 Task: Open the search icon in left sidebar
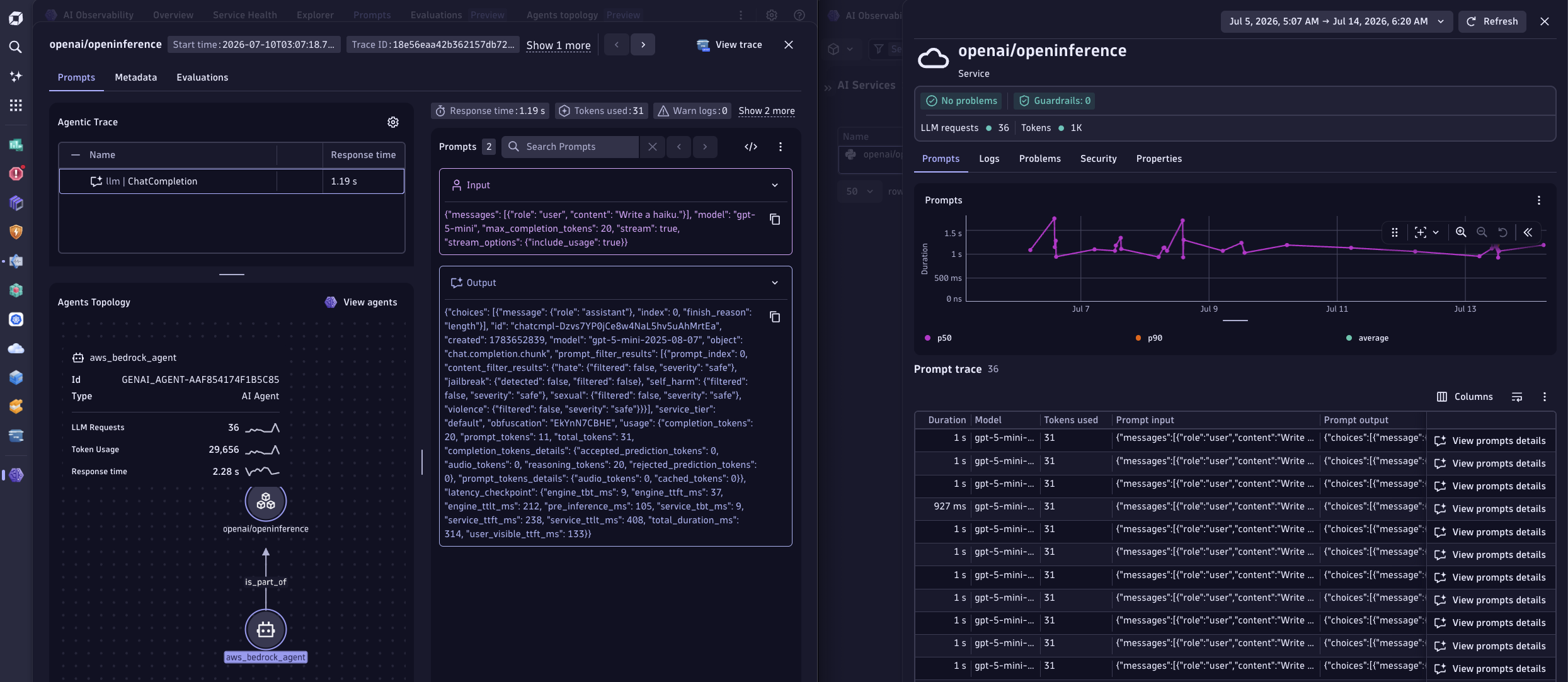(x=16, y=47)
